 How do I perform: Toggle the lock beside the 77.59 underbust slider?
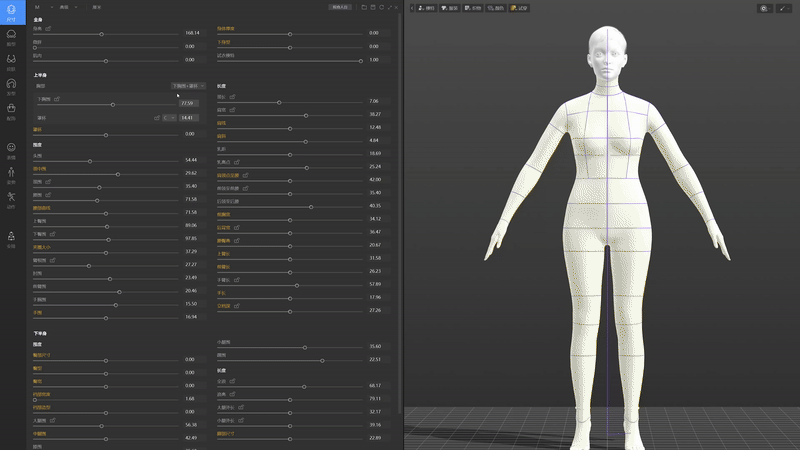[57, 99]
